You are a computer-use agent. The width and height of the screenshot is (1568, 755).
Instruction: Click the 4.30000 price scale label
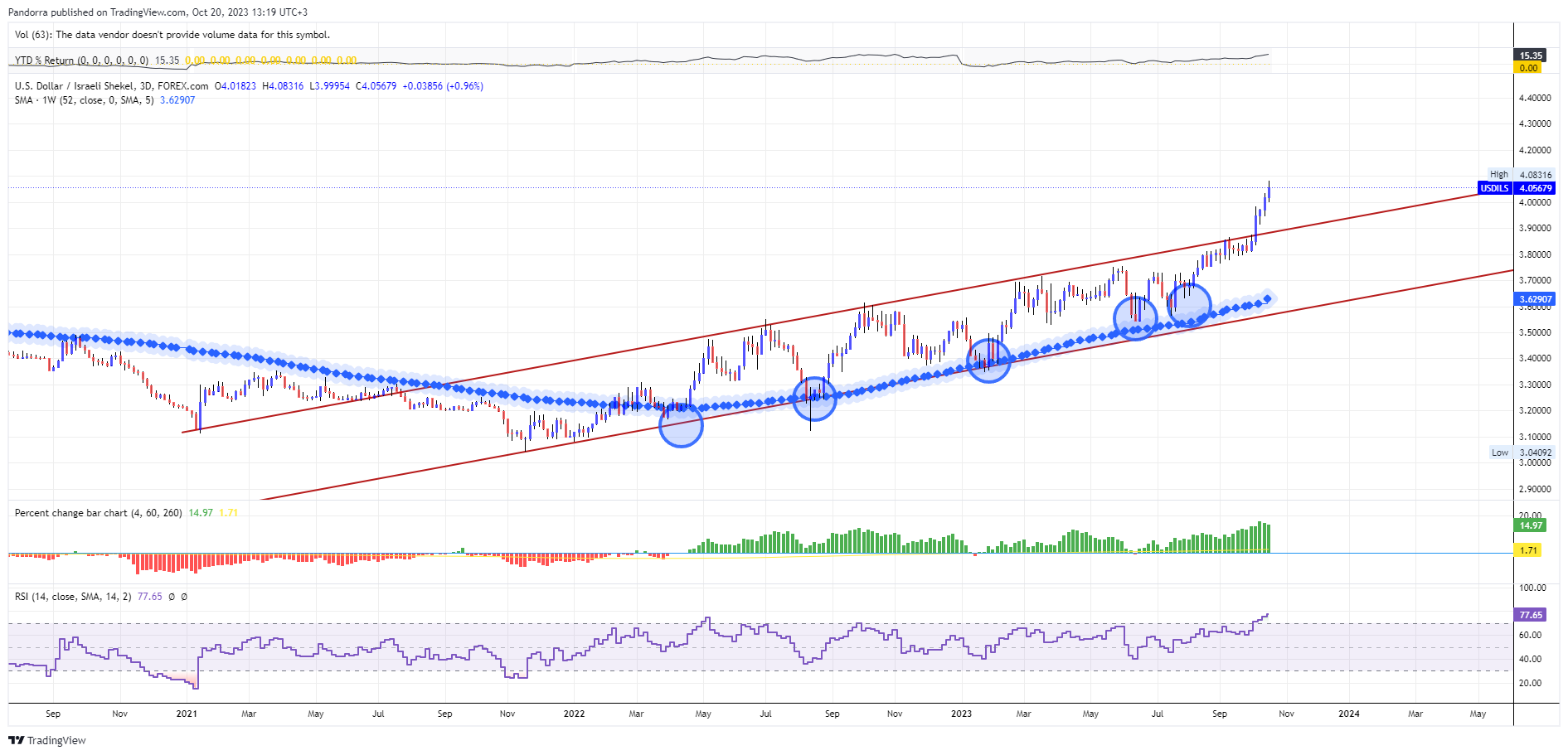(x=1535, y=123)
